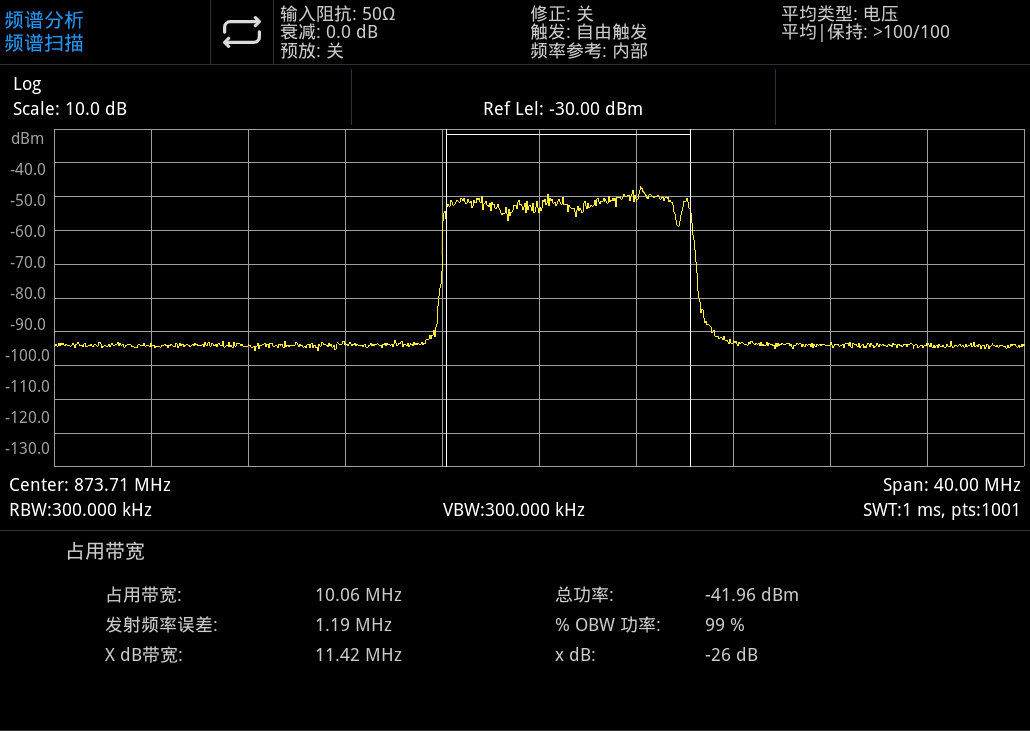Change the 衰减 0.0 dB attenuation setting
This screenshot has height=731, width=1030.
pos(329,32)
